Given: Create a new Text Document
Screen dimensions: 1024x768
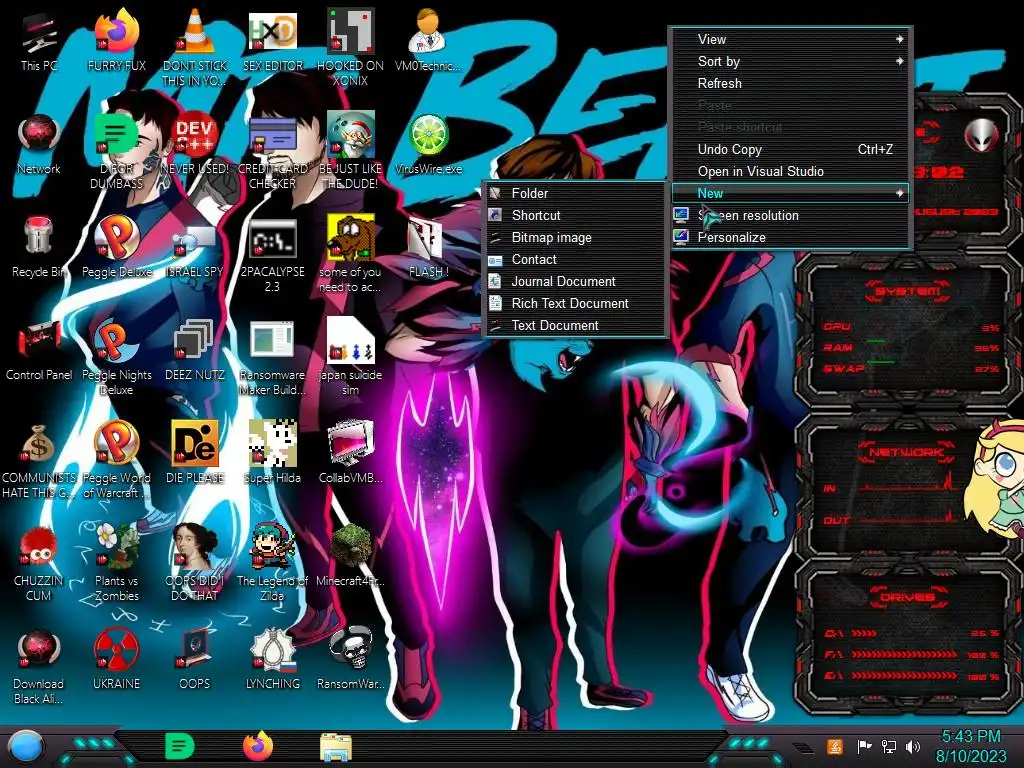Looking at the screenshot, I should tap(575, 325).
